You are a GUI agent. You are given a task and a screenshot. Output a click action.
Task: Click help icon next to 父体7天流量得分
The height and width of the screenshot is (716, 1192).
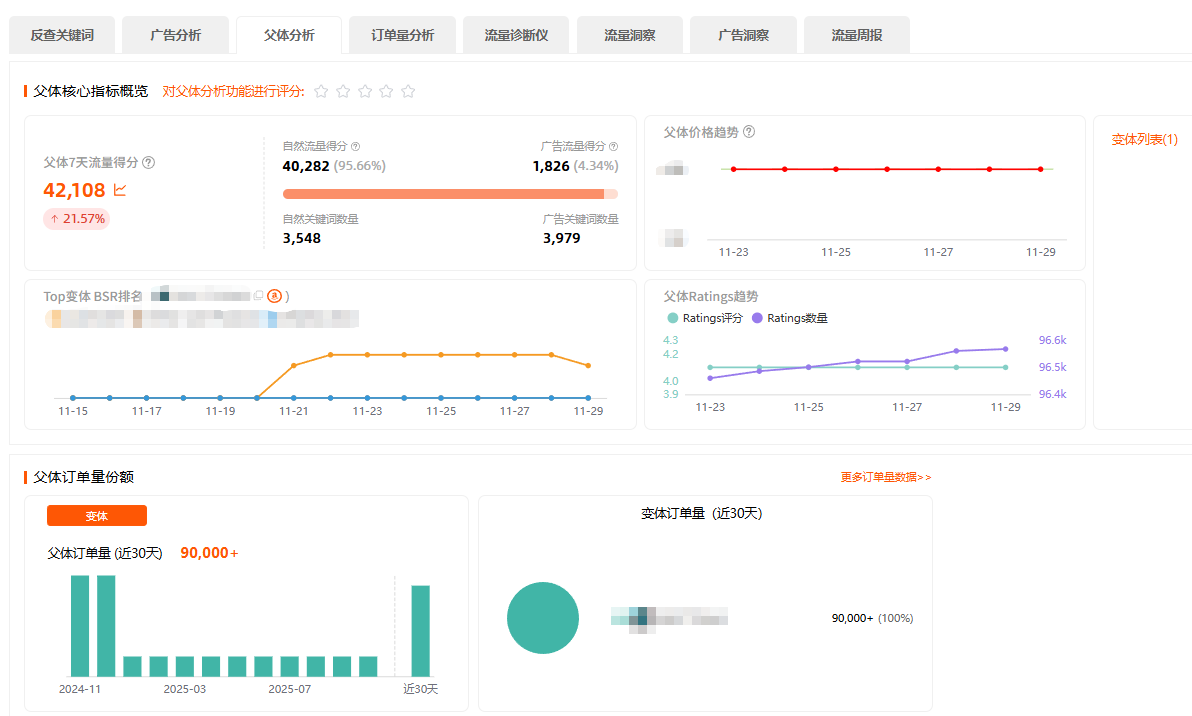pyautogui.click(x=149, y=162)
